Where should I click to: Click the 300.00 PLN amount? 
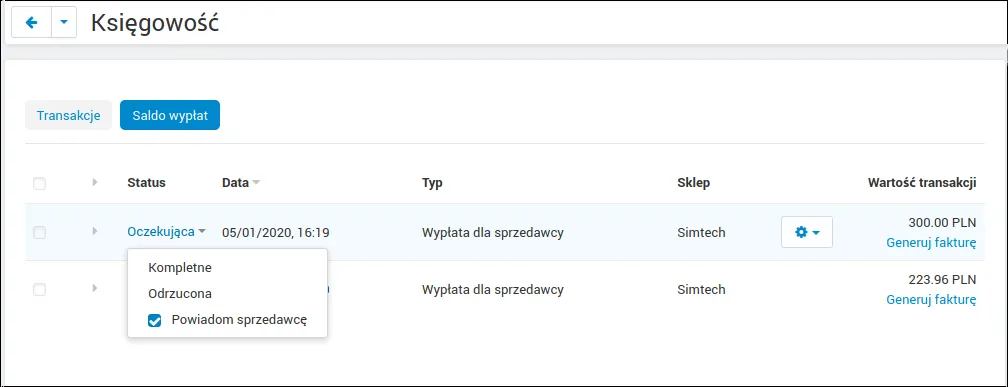click(942, 223)
